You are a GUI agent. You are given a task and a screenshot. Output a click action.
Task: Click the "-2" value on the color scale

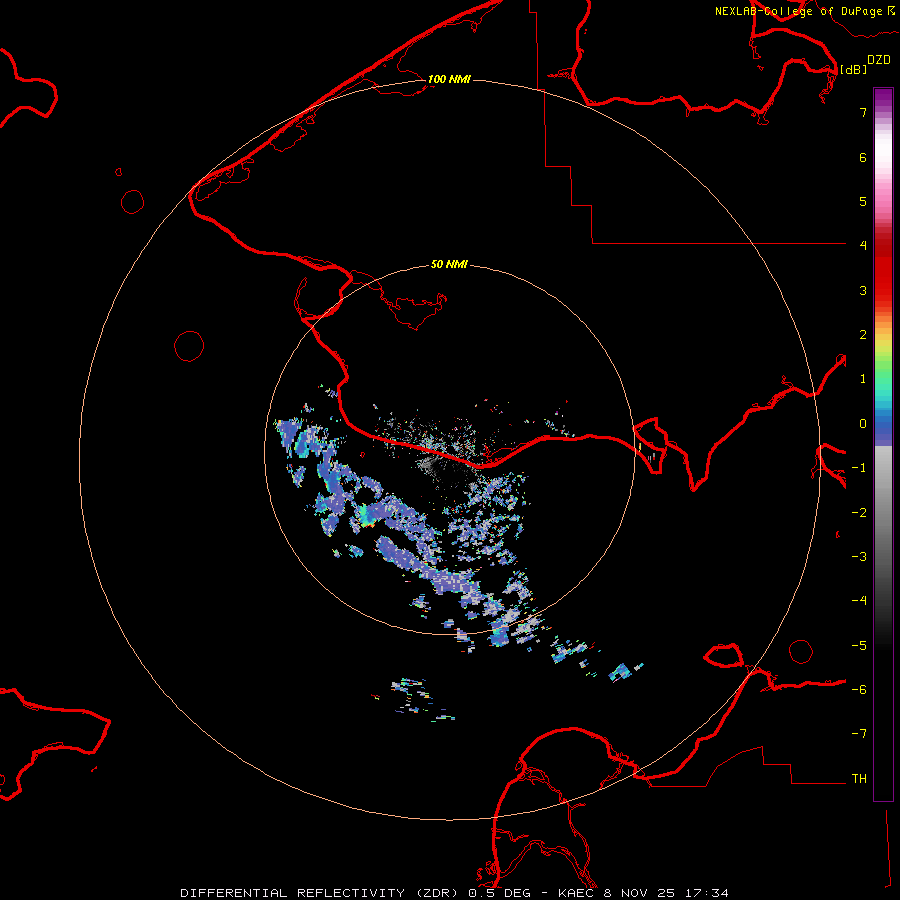coord(859,513)
